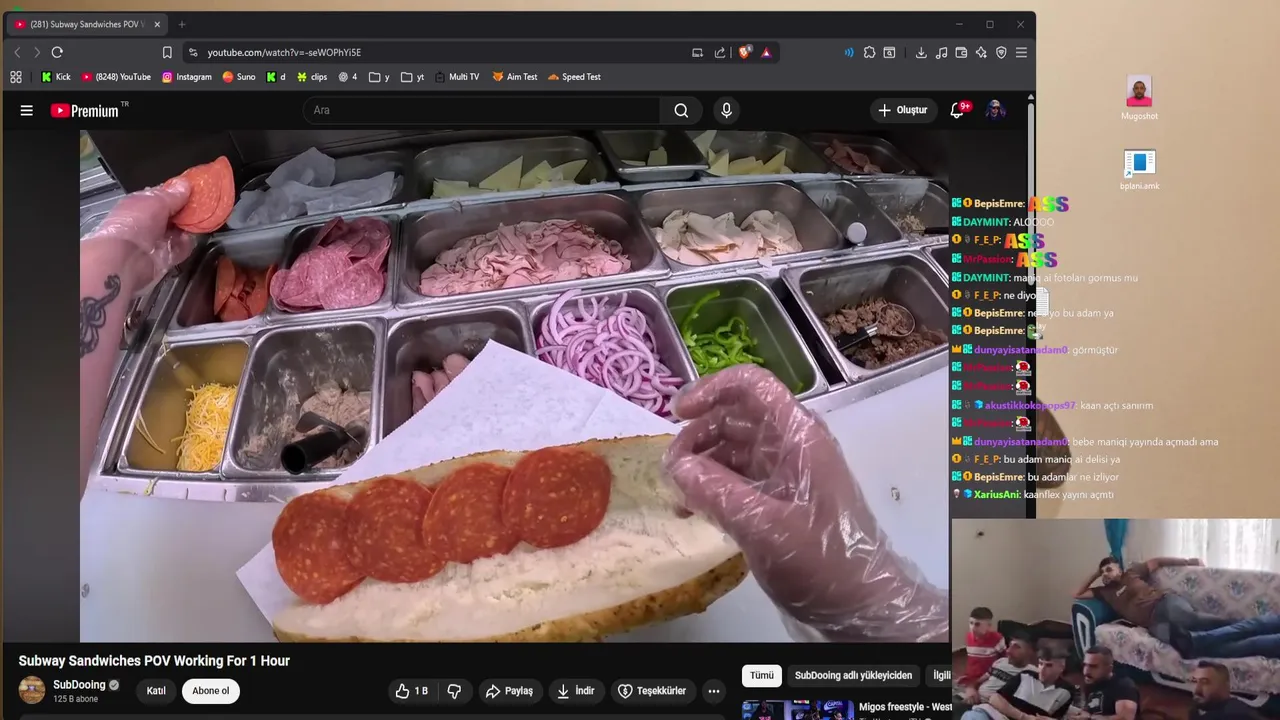Open the Multi TV bookmark
This screenshot has height=720, width=1280.
[456, 76]
